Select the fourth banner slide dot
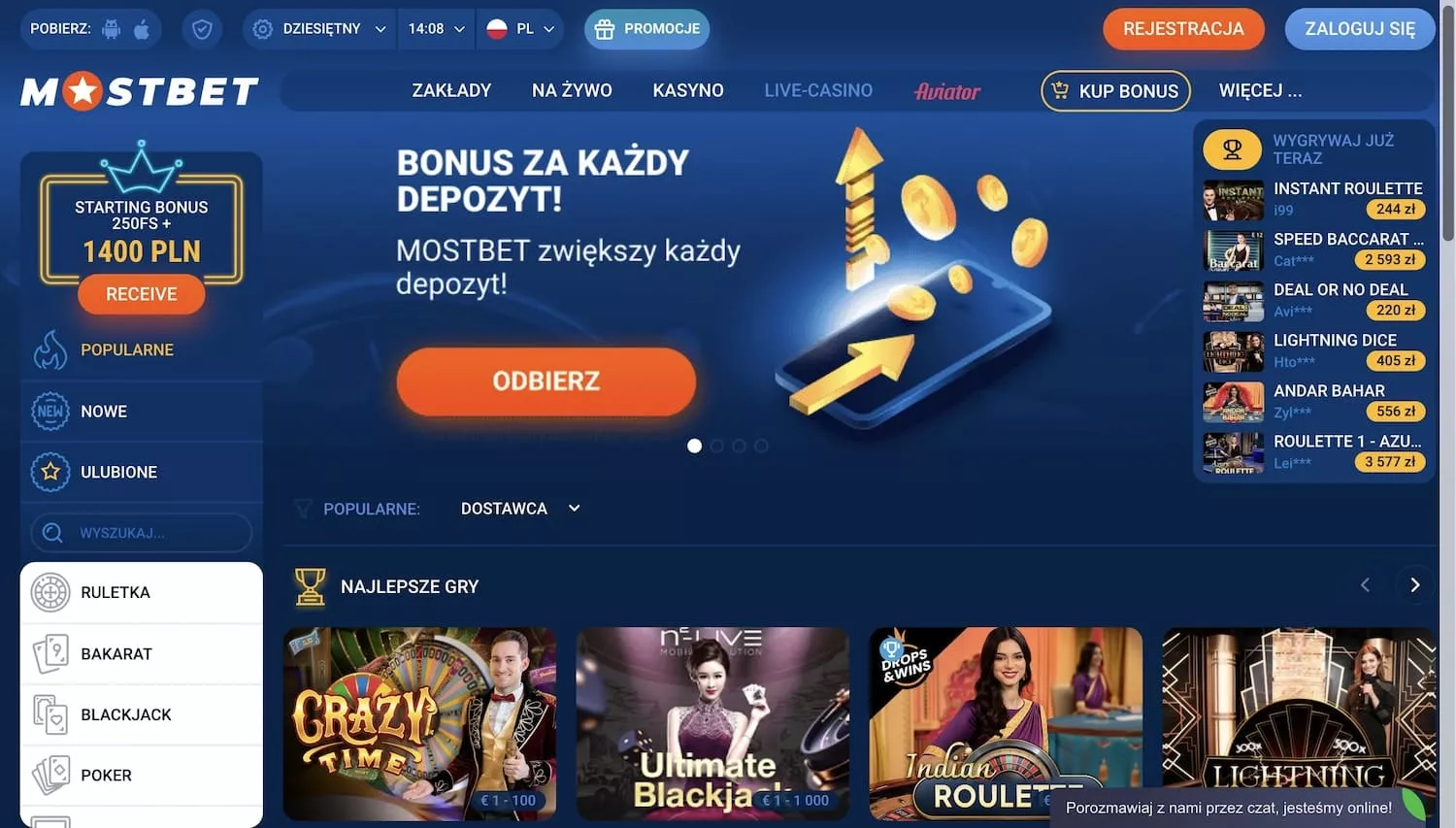The height and width of the screenshot is (828, 1456). coord(762,446)
